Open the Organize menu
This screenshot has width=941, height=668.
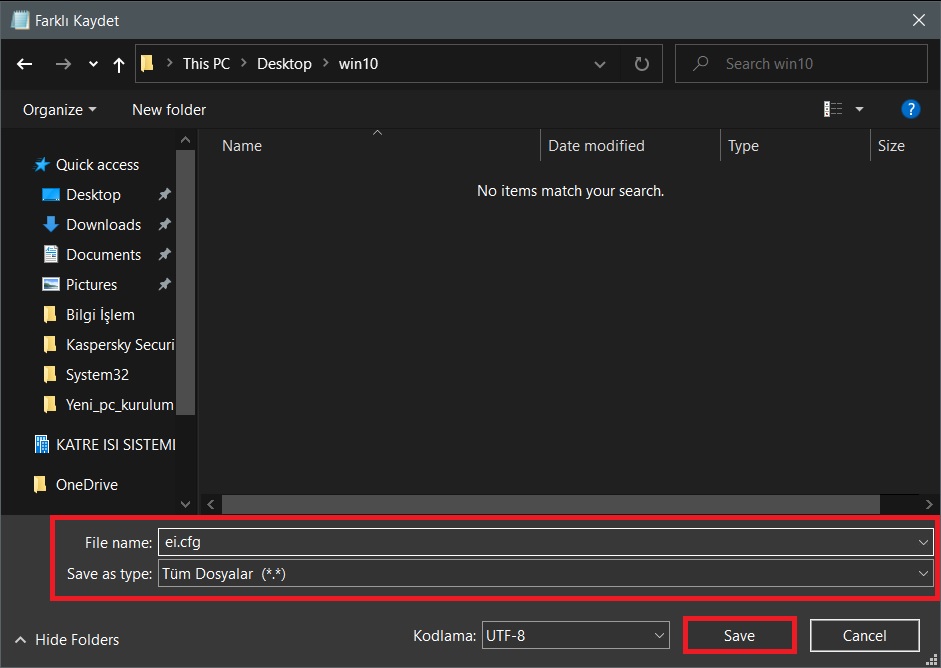pyautogui.click(x=59, y=110)
